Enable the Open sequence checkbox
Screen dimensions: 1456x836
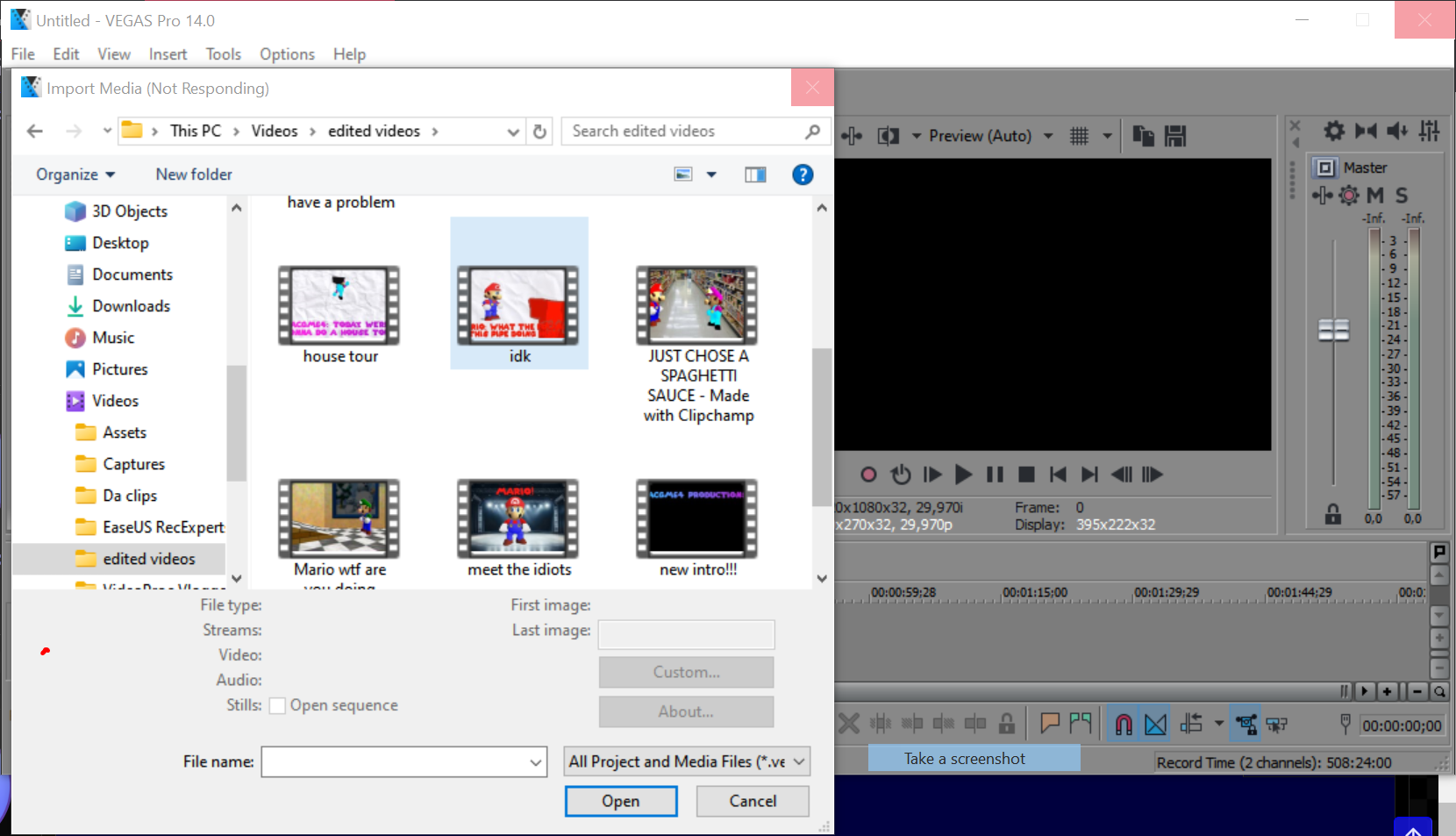[x=277, y=705]
